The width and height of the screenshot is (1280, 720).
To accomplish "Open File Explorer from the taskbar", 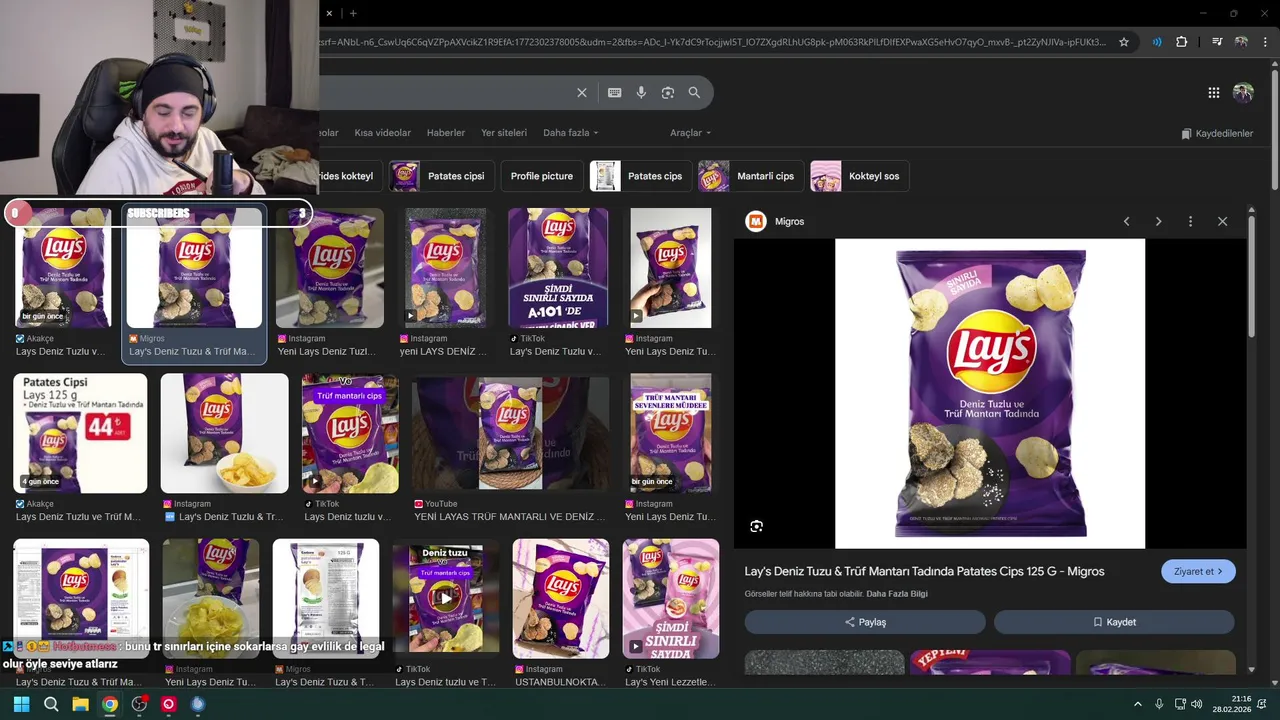I will pyautogui.click(x=80, y=704).
